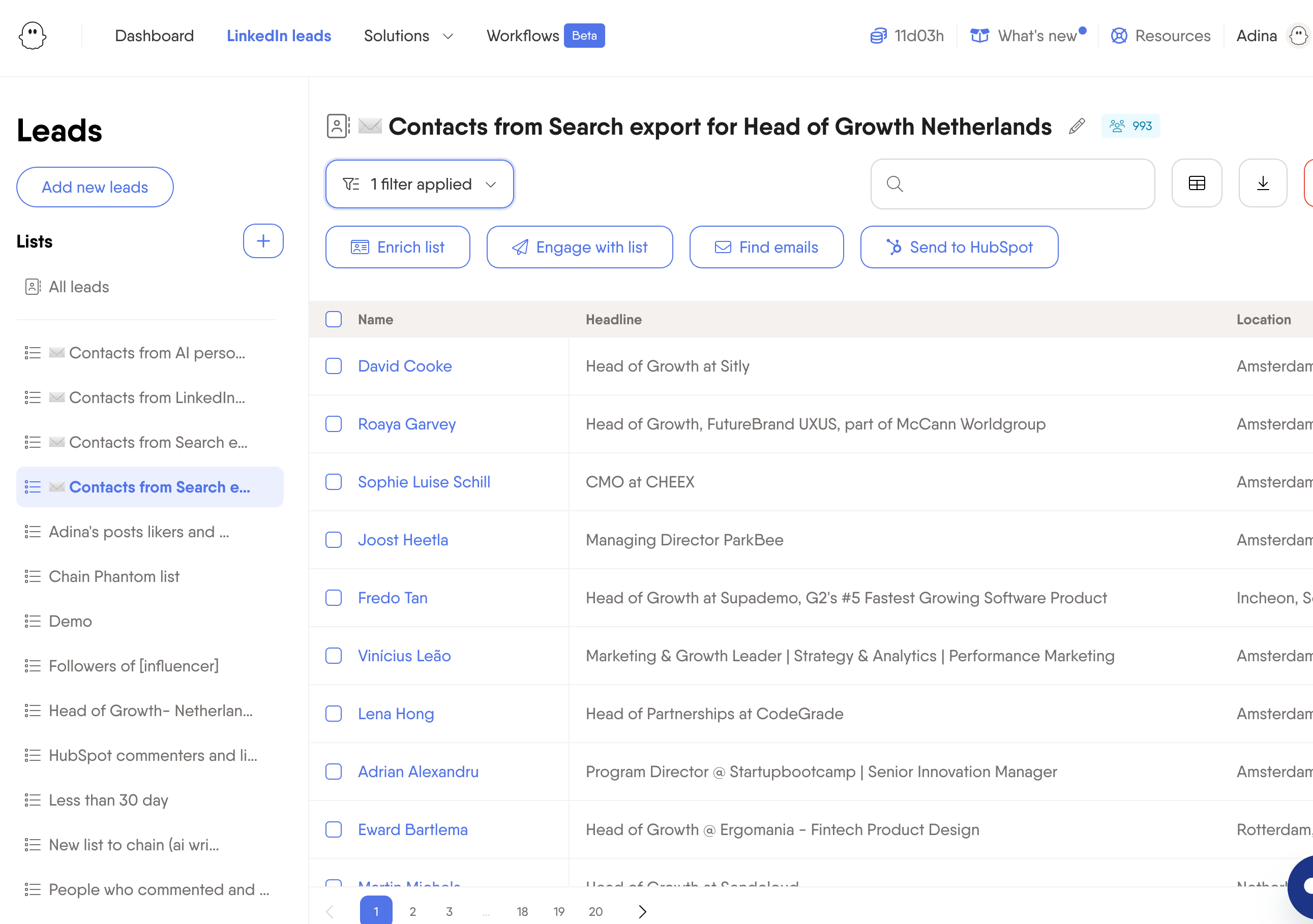This screenshot has width=1313, height=924.
Task: Click the Adina profile avatar icon
Action: pos(1298,36)
